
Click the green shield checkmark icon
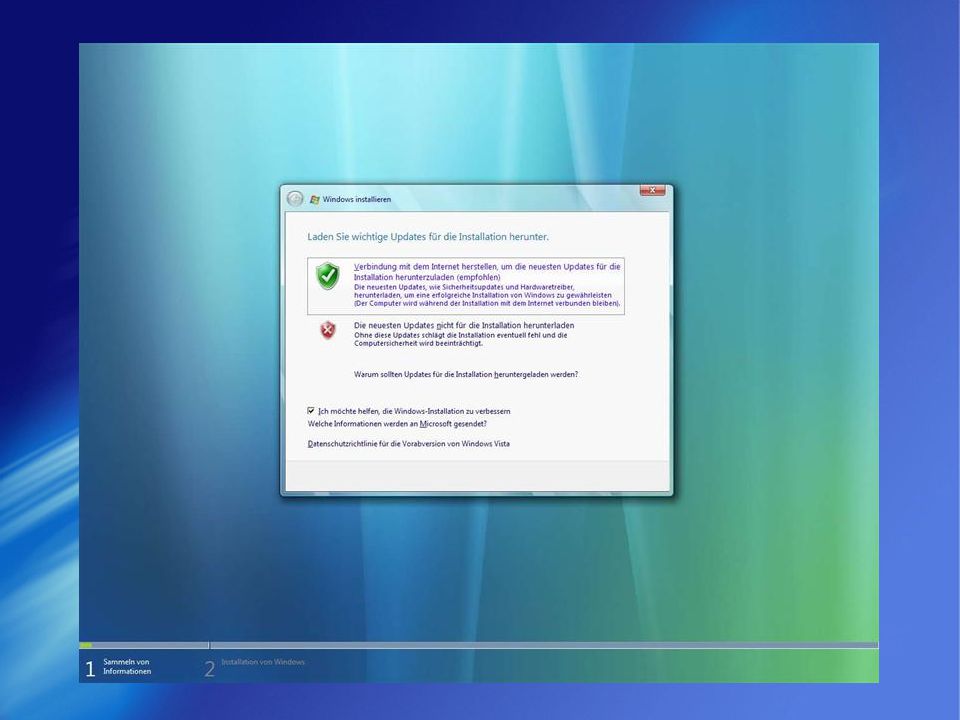tap(328, 276)
